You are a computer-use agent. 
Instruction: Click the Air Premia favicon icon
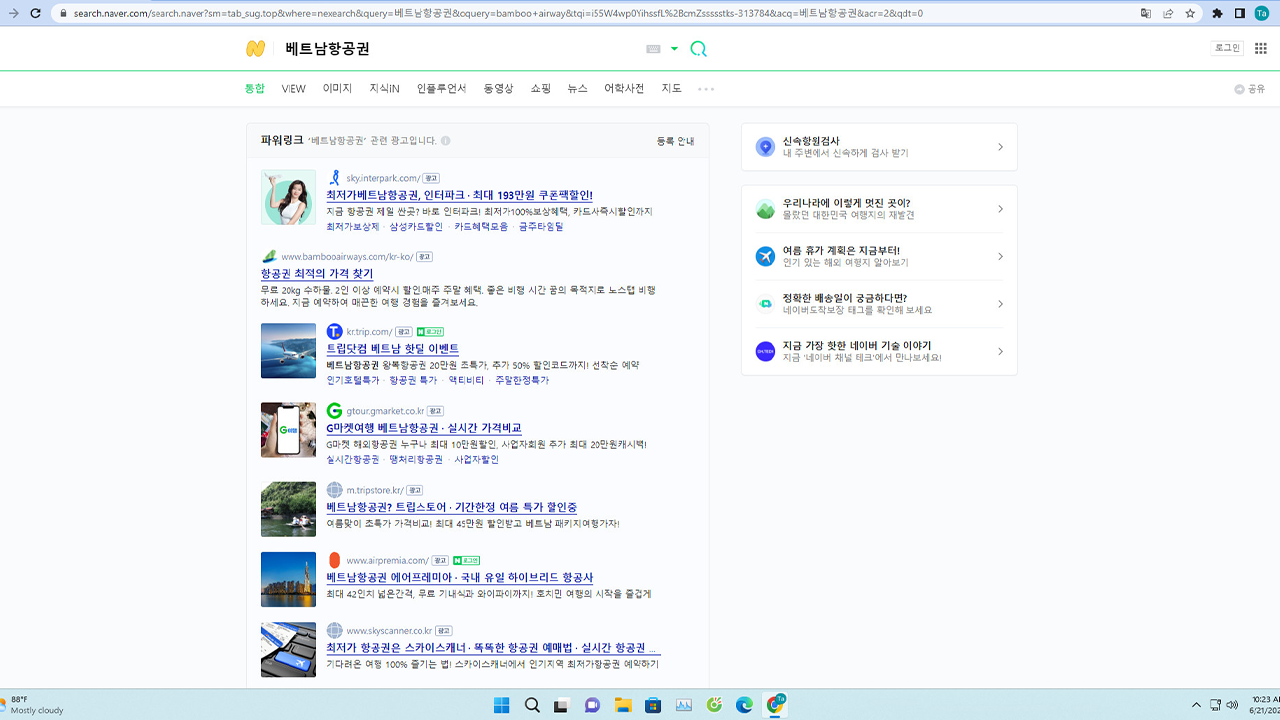pyautogui.click(x=335, y=560)
